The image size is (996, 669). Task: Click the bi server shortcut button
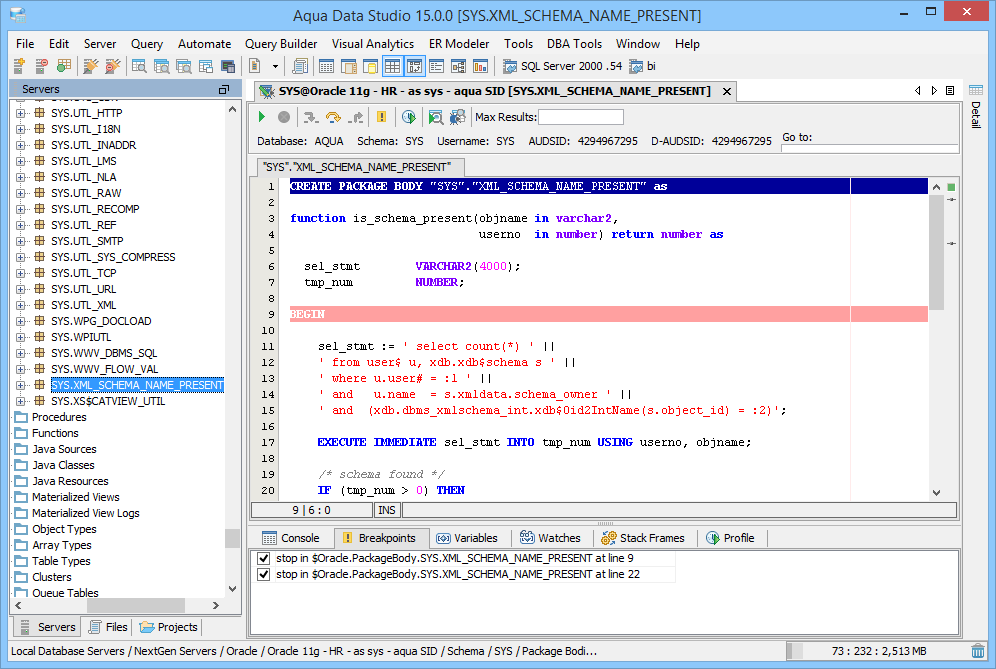pyautogui.click(x=642, y=66)
